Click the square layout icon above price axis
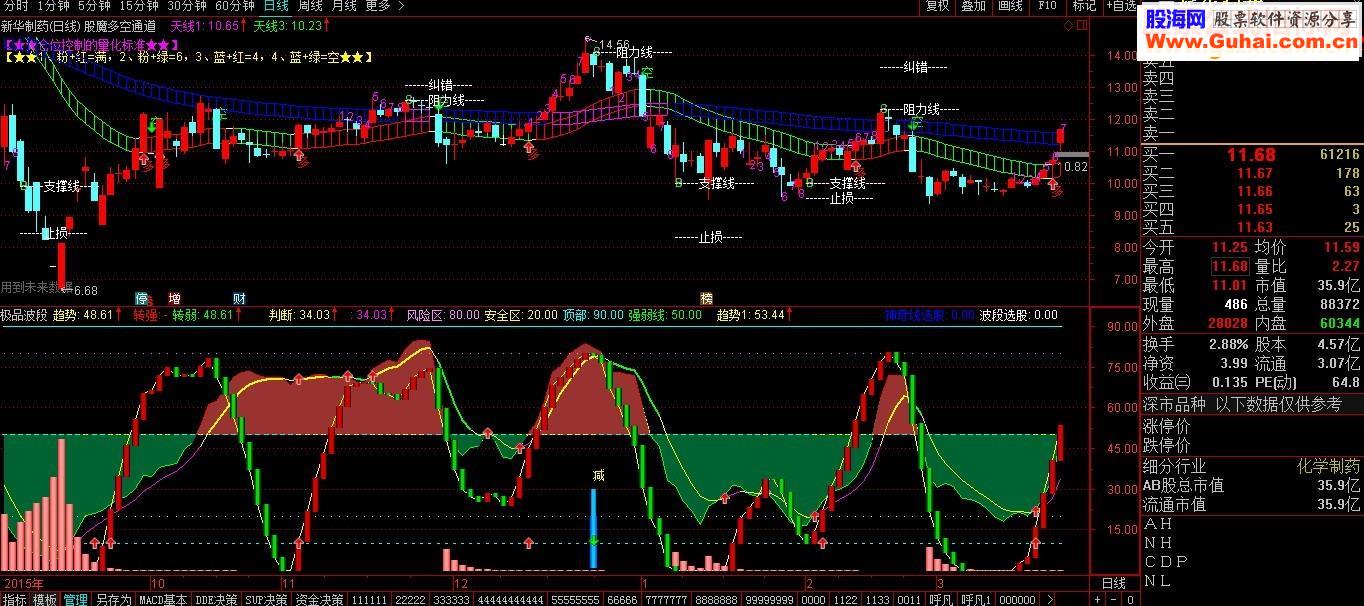This screenshot has height=606, width=1364. pos(1080,25)
